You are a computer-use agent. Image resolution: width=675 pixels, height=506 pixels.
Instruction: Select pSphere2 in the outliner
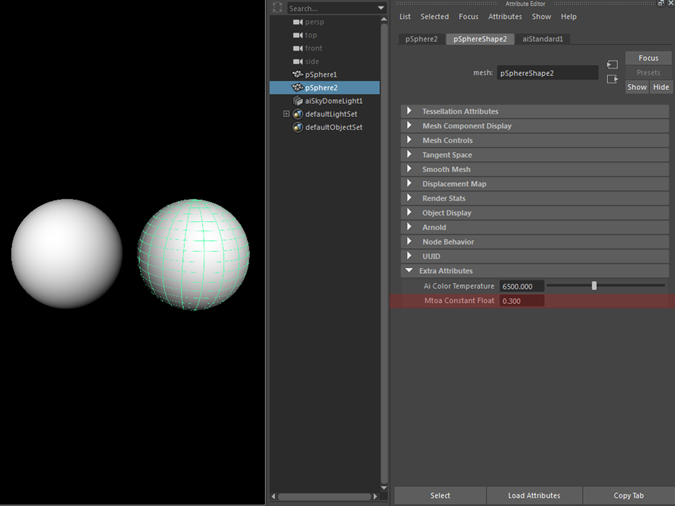coord(325,87)
